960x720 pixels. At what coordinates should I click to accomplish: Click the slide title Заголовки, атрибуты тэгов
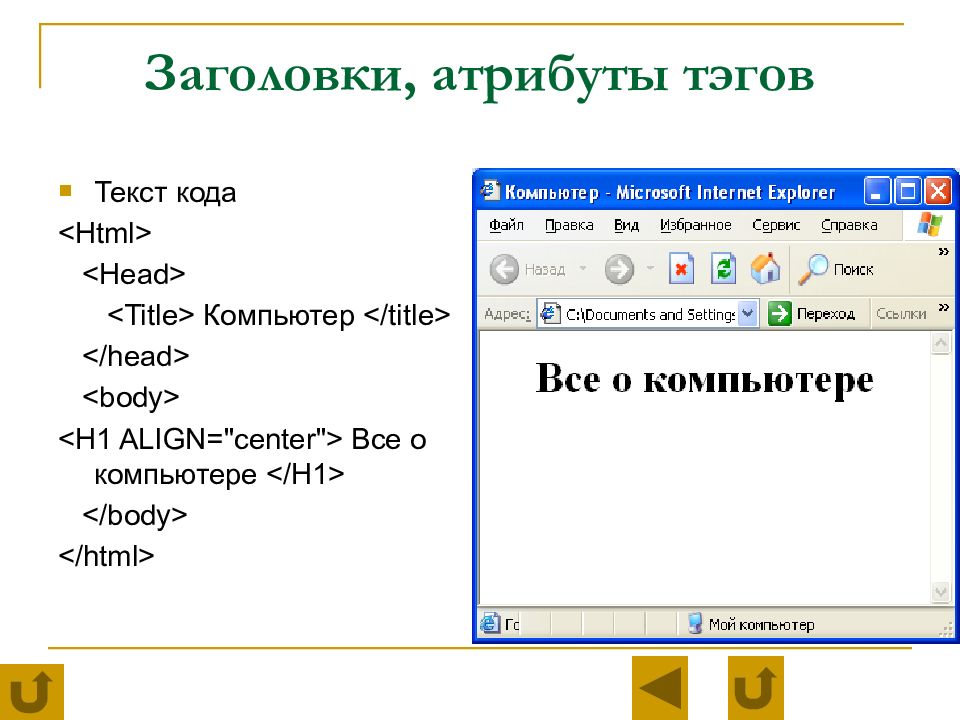(x=479, y=77)
